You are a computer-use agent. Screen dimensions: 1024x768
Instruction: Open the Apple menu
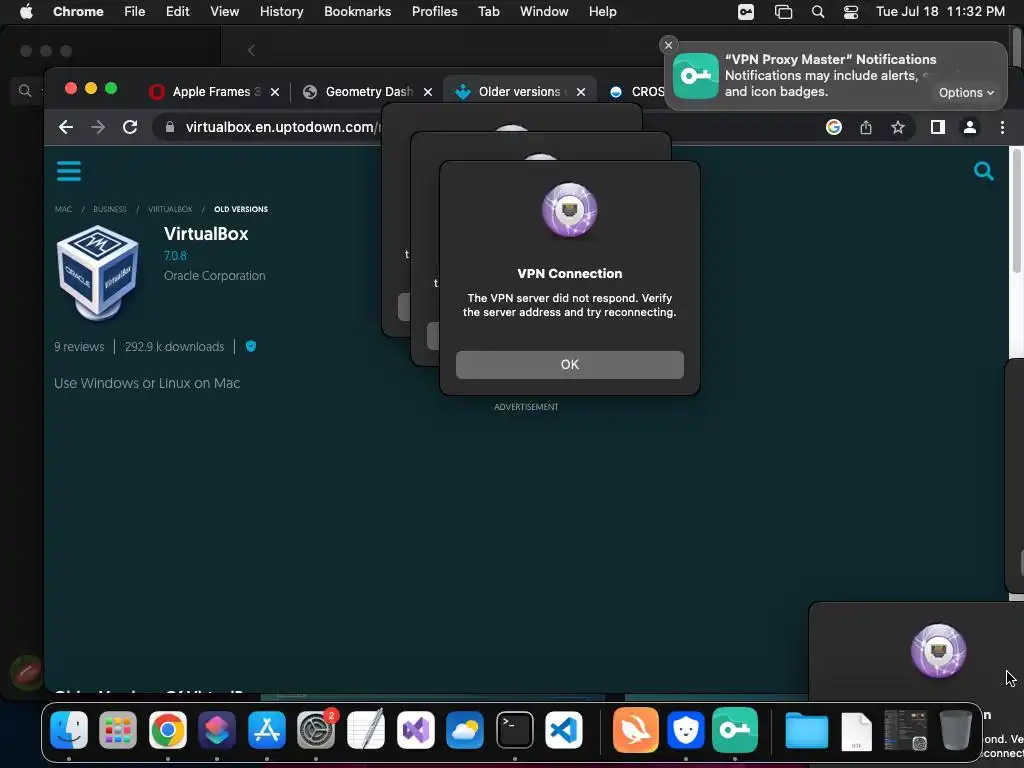tap(26, 12)
